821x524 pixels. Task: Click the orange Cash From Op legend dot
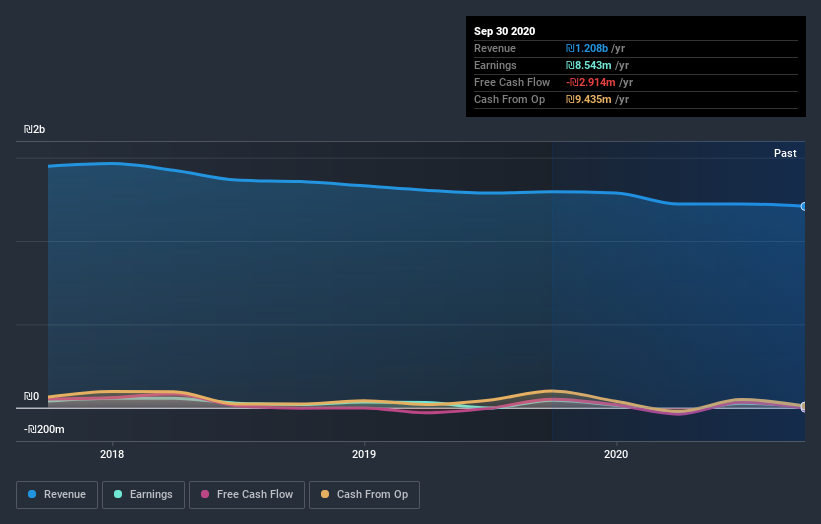click(x=325, y=494)
